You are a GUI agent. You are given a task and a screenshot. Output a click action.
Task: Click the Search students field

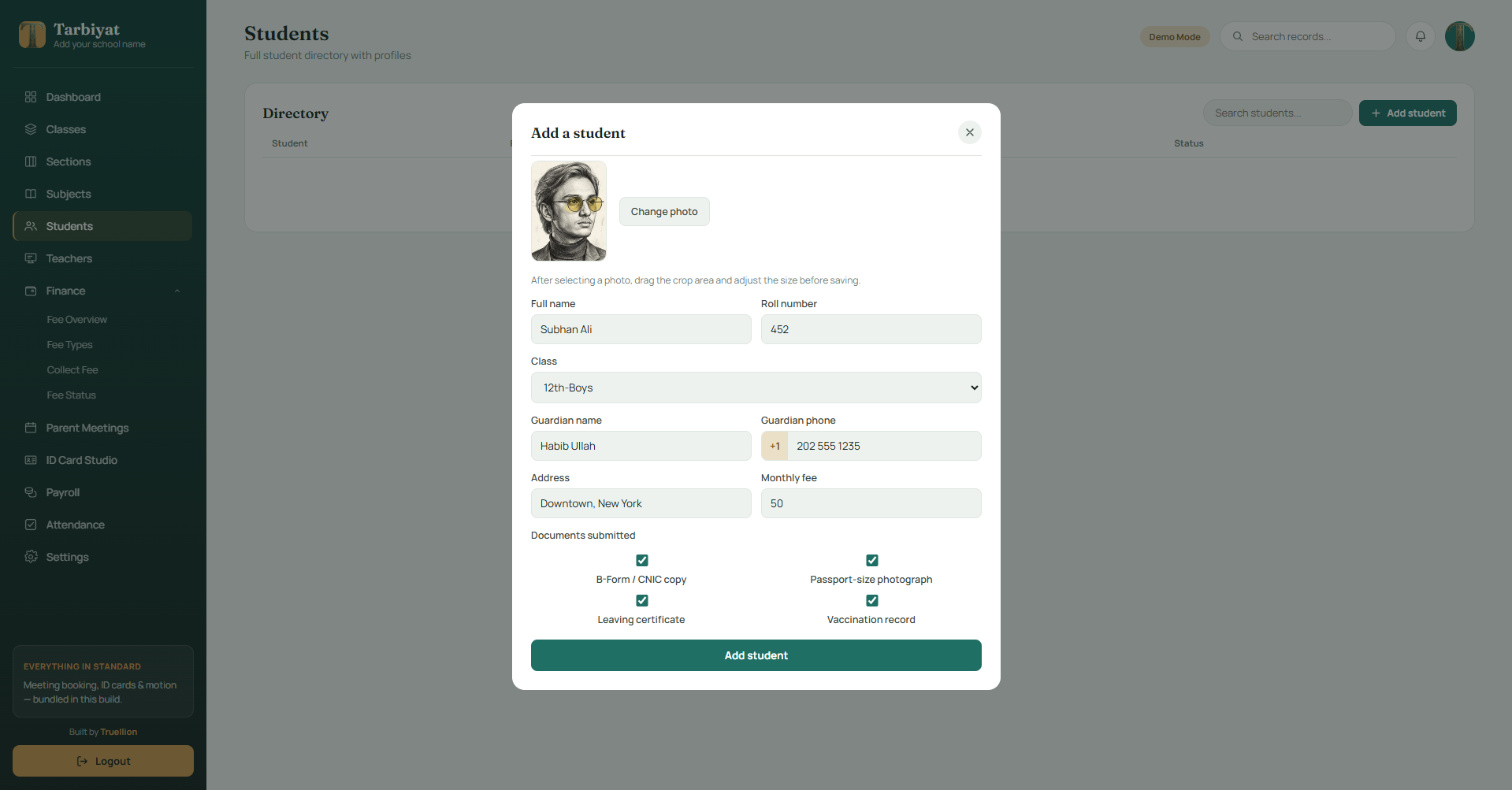pyautogui.click(x=1277, y=113)
